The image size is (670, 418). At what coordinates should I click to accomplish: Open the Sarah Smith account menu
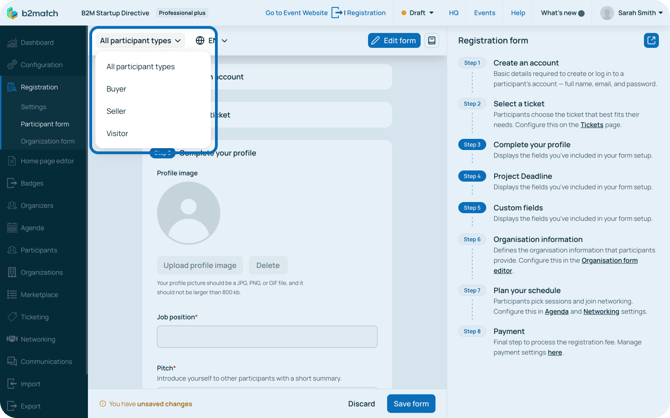pos(640,13)
